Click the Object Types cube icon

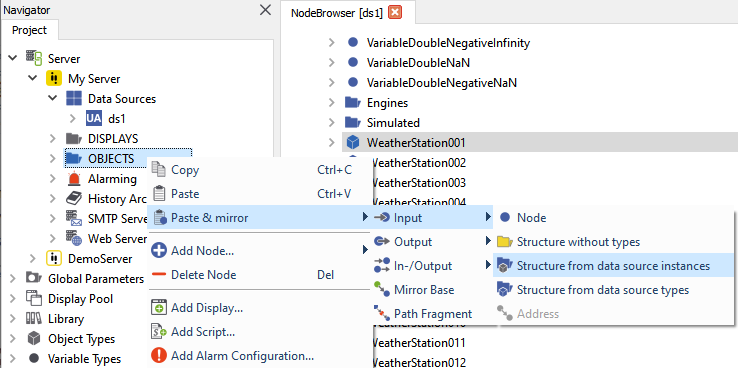pos(34,338)
